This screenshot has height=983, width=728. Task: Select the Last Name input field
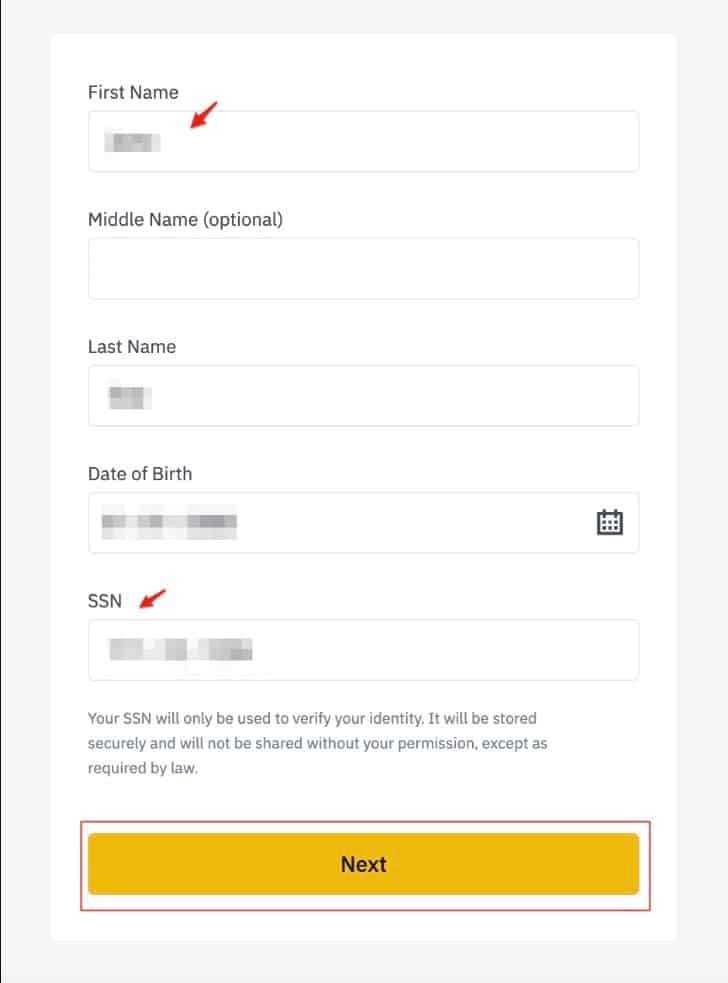[x=364, y=395]
